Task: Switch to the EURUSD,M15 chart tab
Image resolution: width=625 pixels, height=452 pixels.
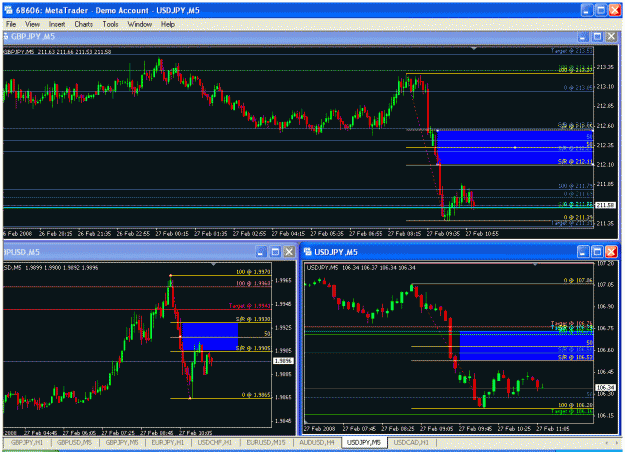Action: (x=266, y=442)
